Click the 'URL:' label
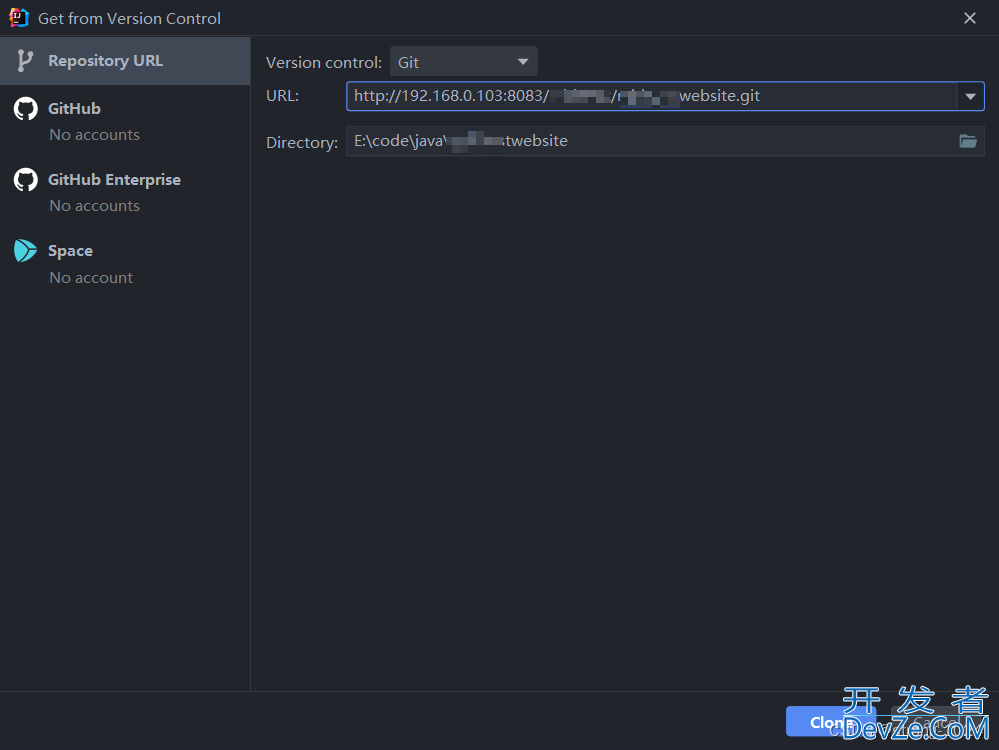 (x=282, y=96)
